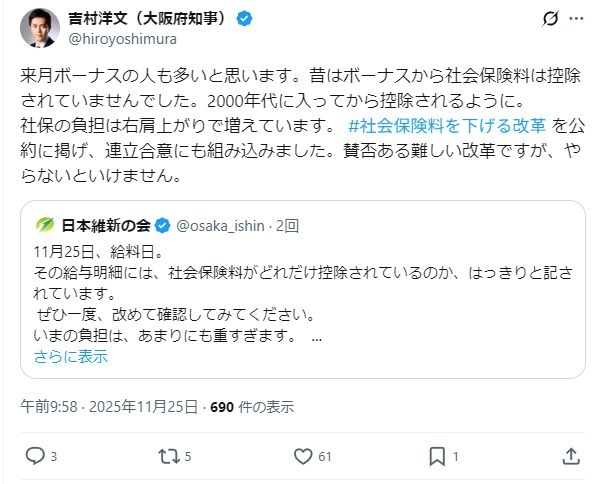
Task: Open the more options ellipsis menu
Action: click(x=574, y=19)
